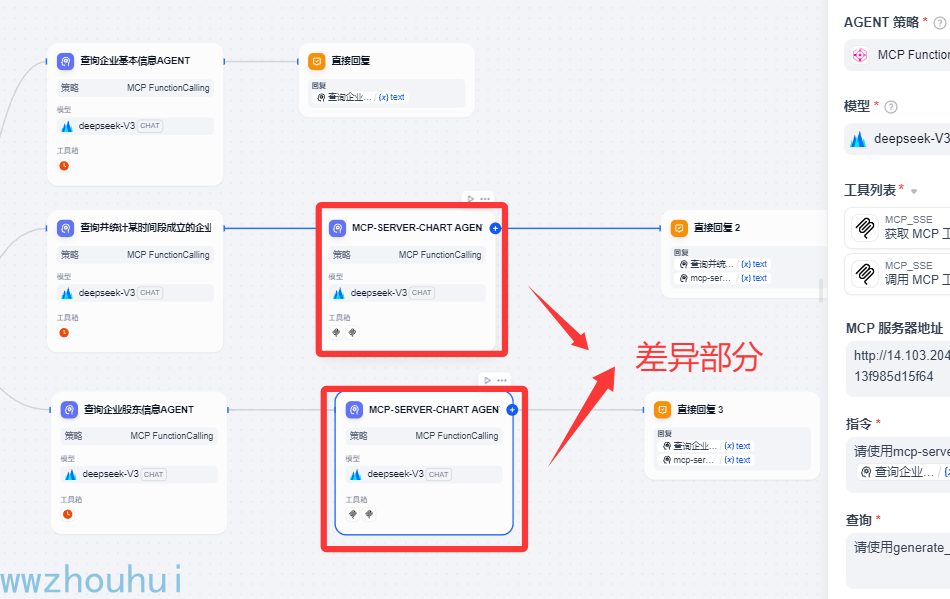Click agent icon of selected blue-outlined MCP-SERVER-CHART AGENT node
950x599 pixels.
(x=354, y=409)
